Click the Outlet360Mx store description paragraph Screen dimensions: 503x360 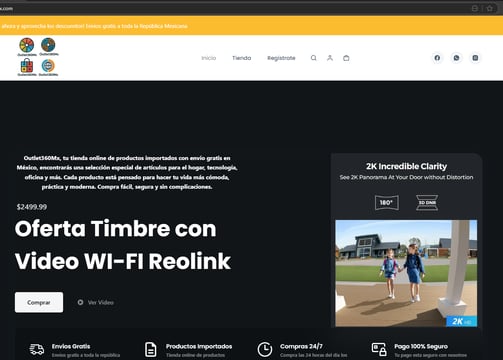[127, 172]
